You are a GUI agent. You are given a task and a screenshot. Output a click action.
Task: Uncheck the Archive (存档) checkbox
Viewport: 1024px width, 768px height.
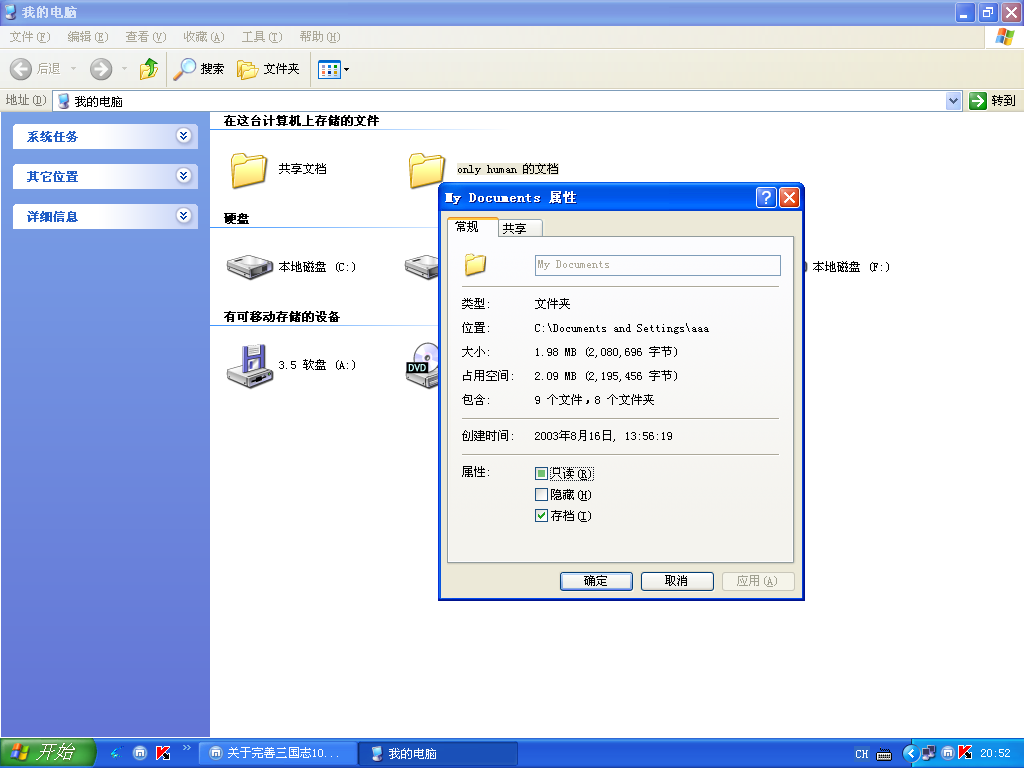click(x=542, y=516)
